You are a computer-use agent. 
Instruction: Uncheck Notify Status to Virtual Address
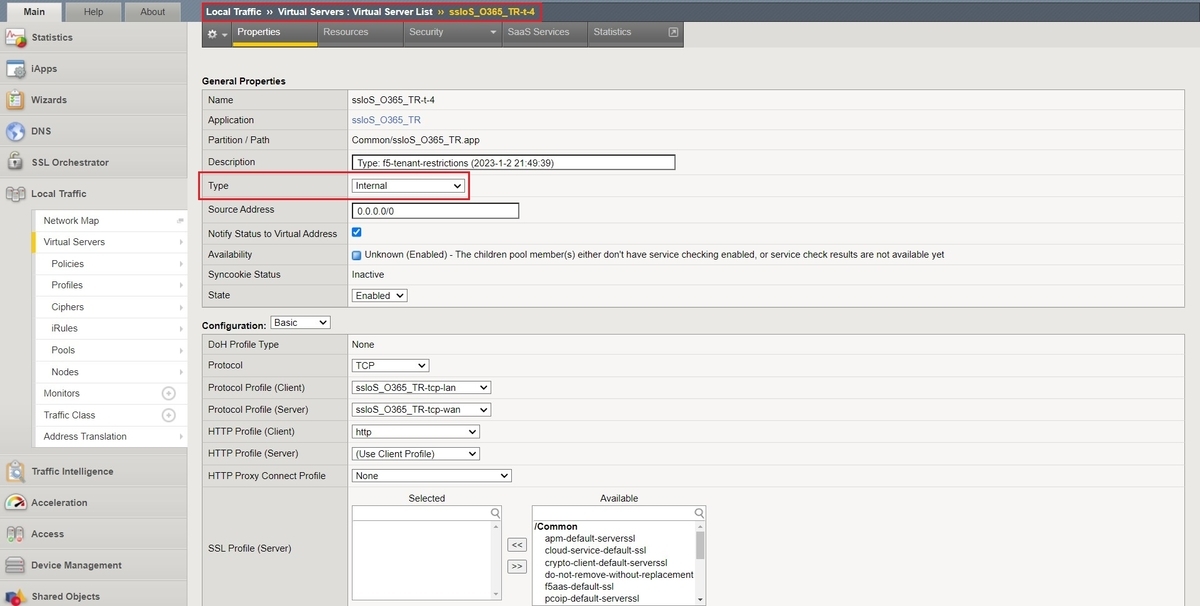coord(356,232)
